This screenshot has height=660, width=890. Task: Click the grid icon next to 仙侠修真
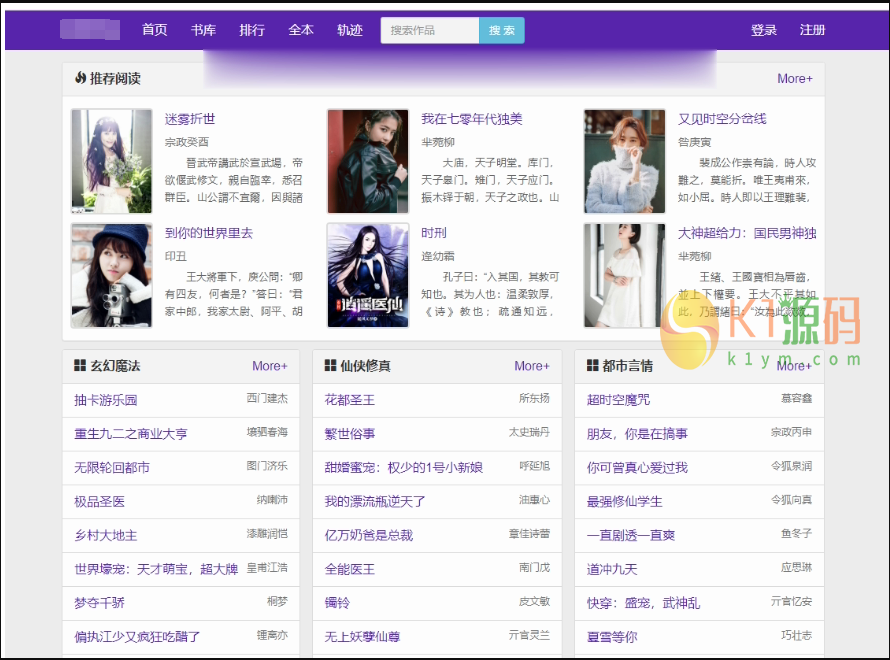(x=330, y=366)
